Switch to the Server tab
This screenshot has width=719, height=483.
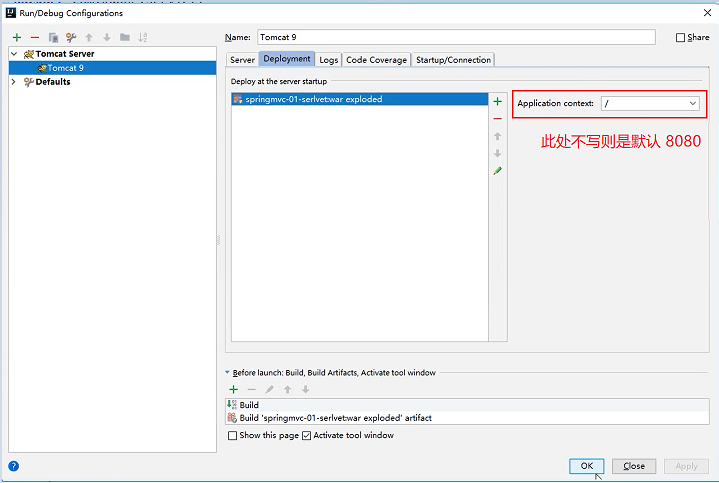click(x=242, y=60)
